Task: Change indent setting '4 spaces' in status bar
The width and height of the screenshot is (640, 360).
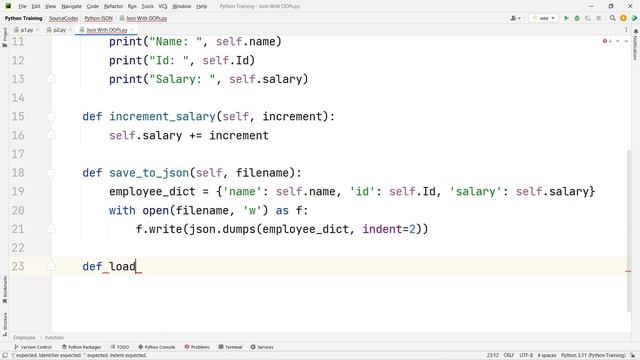Action: [547, 356]
